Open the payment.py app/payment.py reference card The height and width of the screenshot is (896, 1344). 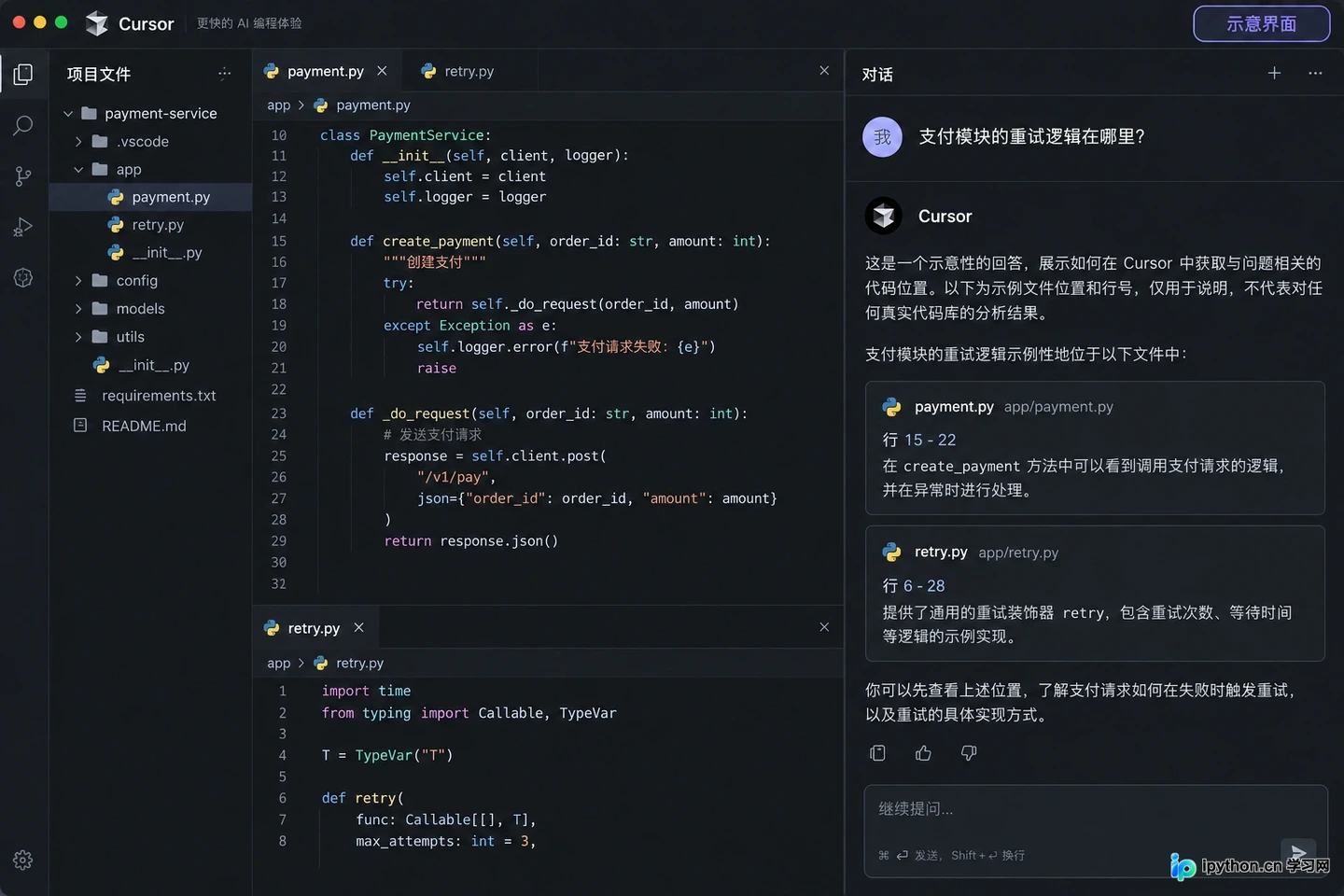1095,448
